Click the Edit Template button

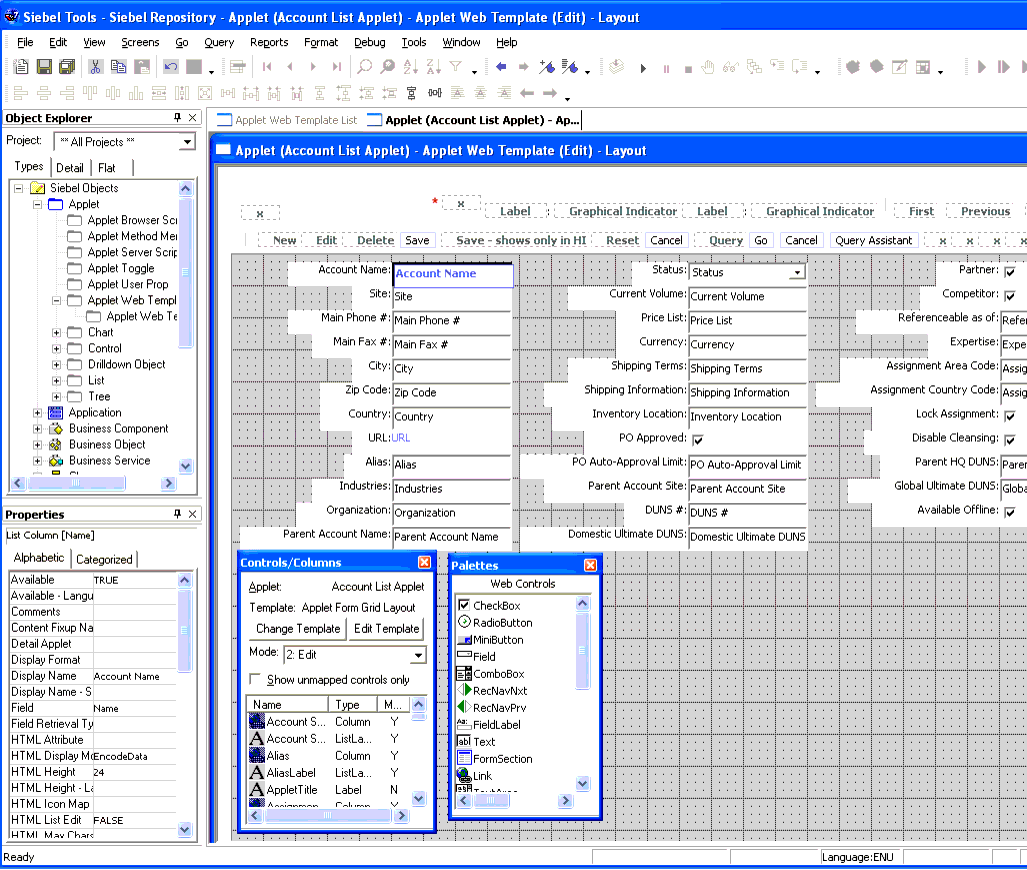click(x=386, y=629)
